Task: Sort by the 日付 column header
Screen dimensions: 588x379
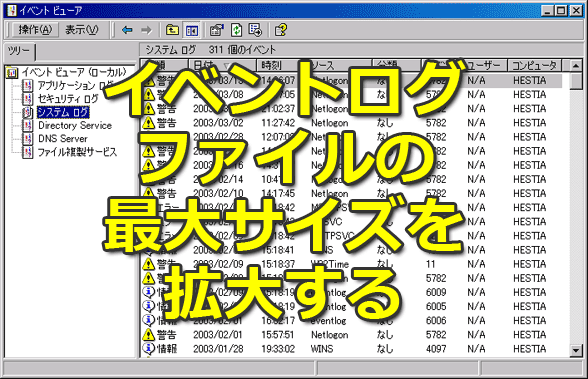Action: (222, 65)
